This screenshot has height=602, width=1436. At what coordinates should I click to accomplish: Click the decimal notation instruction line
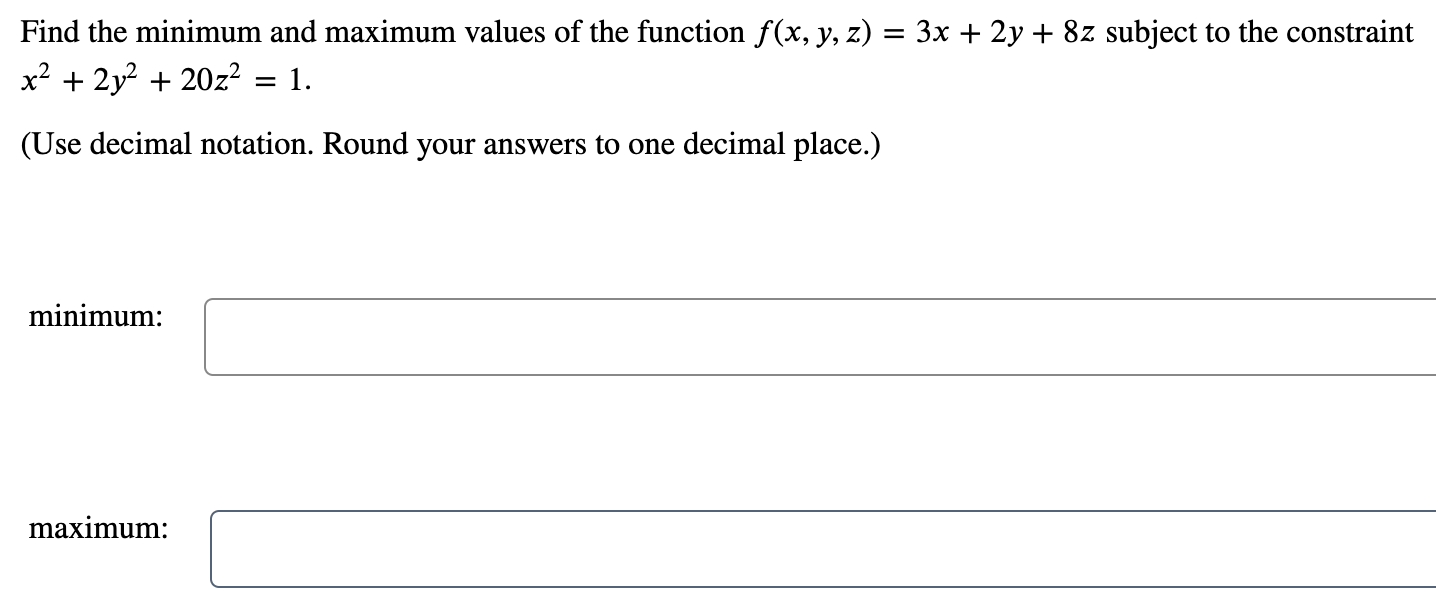pyautogui.click(x=450, y=144)
